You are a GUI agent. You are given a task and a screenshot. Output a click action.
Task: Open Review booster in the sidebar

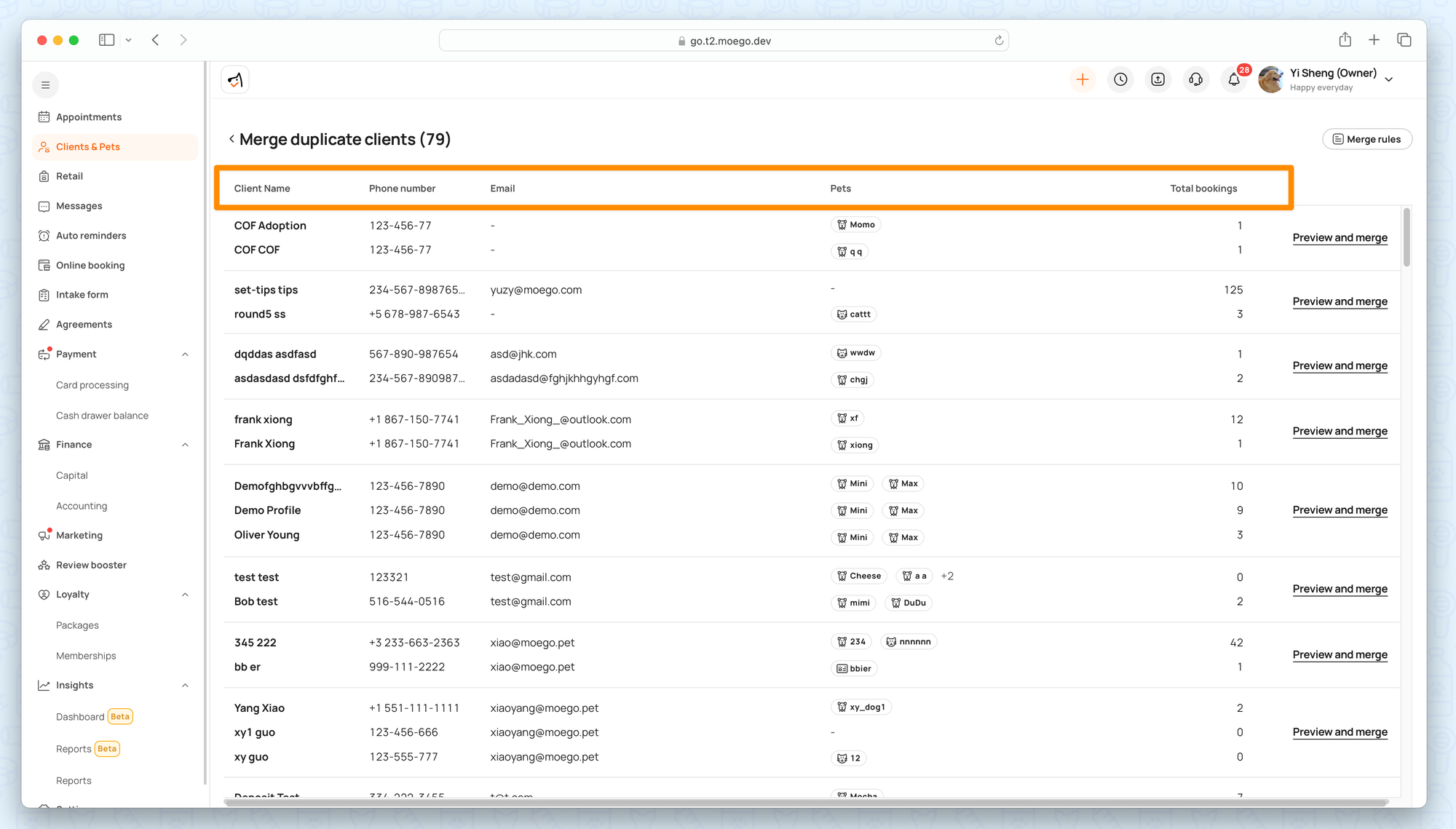click(91, 565)
